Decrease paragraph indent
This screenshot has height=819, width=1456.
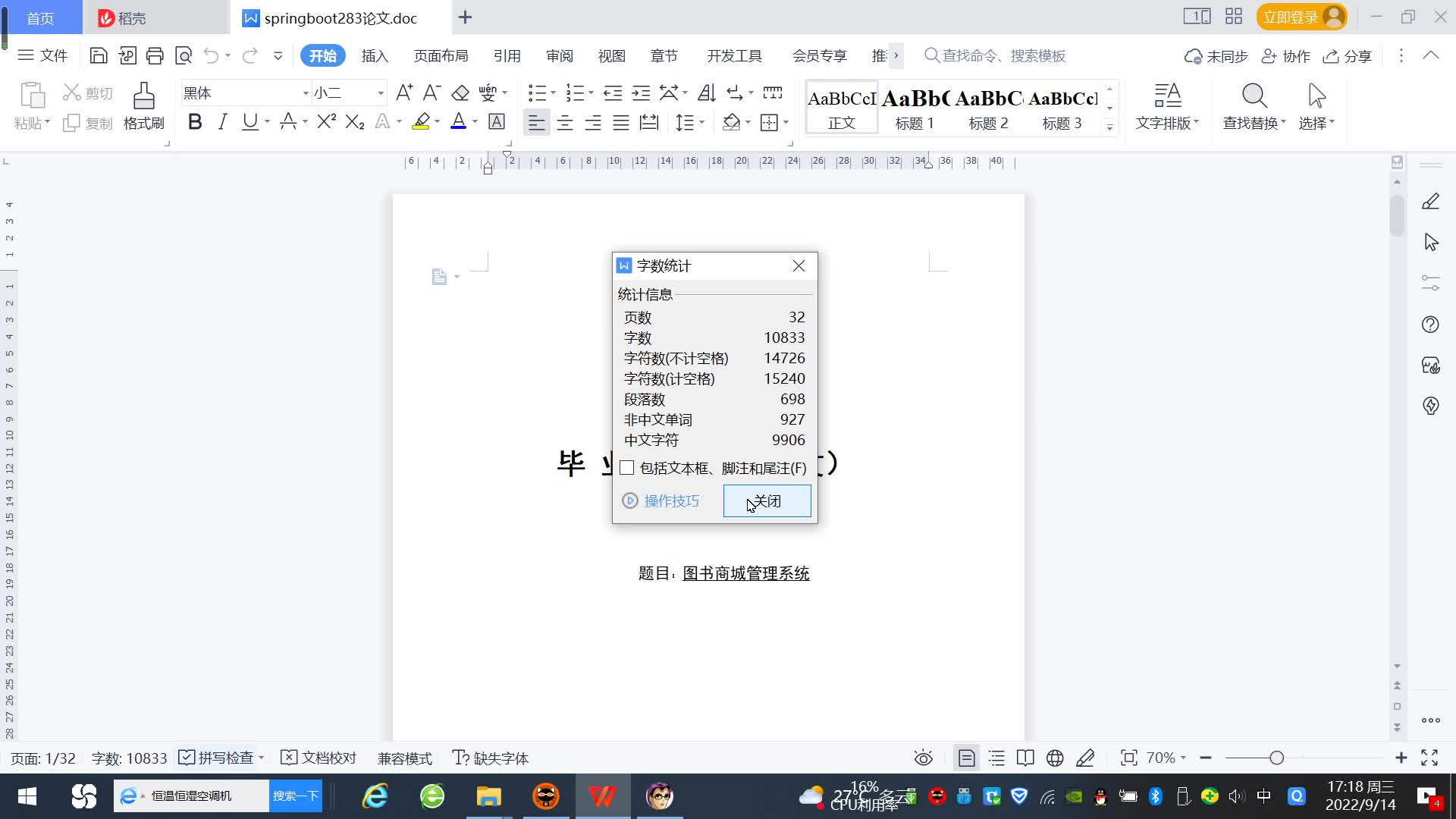click(613, 93)
